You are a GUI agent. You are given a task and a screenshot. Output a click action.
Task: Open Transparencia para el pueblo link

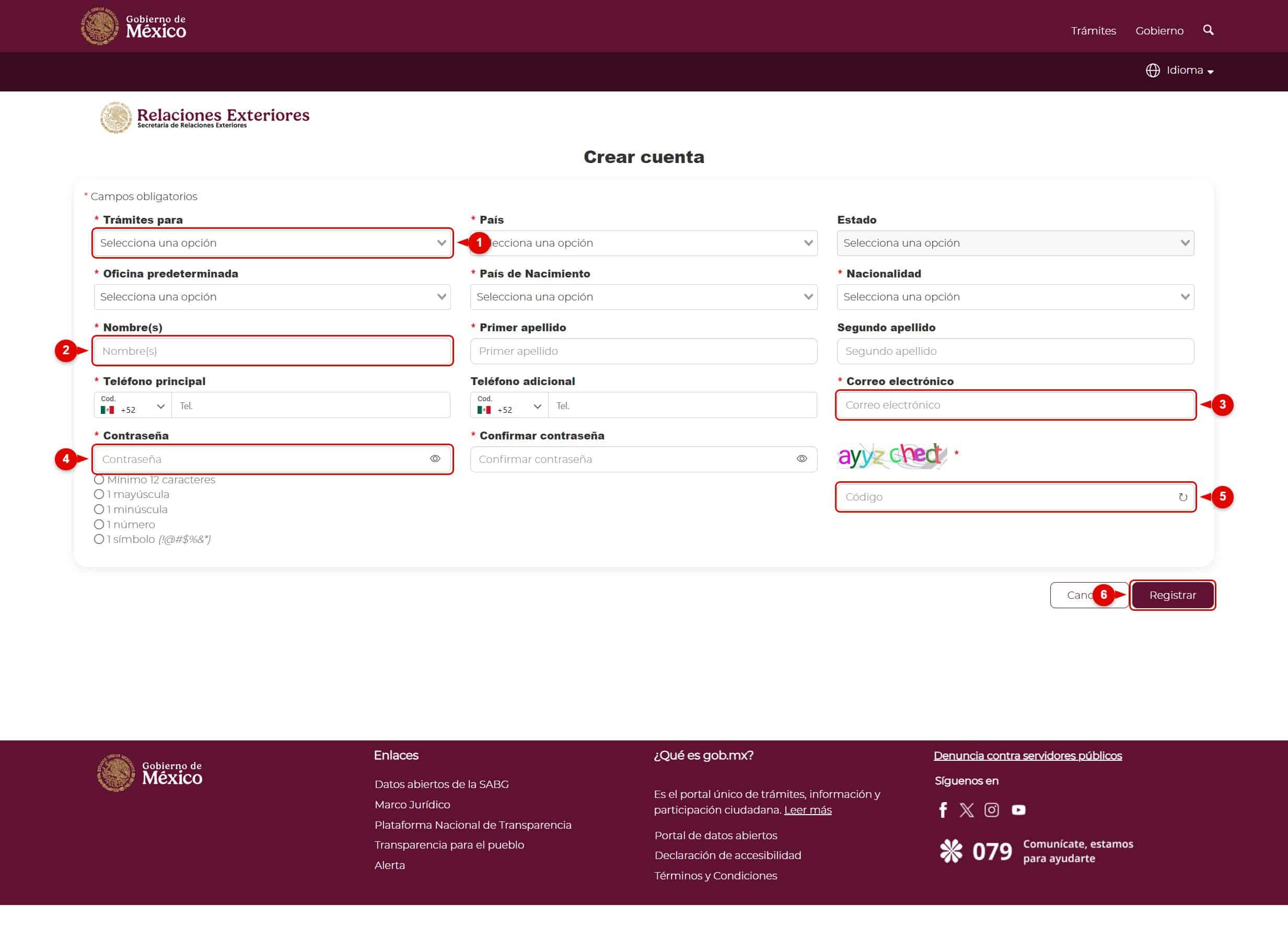coord(449,845)
